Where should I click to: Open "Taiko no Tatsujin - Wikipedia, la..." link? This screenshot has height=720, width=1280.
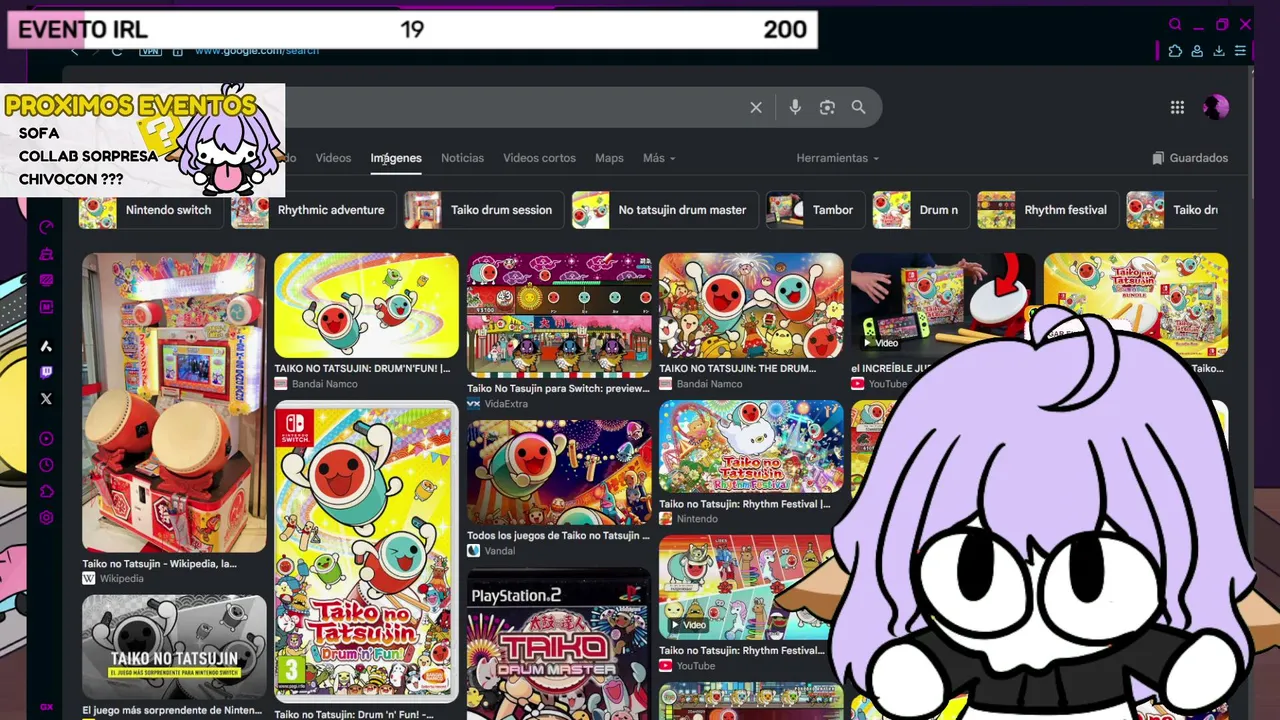[x=159, y=564]
